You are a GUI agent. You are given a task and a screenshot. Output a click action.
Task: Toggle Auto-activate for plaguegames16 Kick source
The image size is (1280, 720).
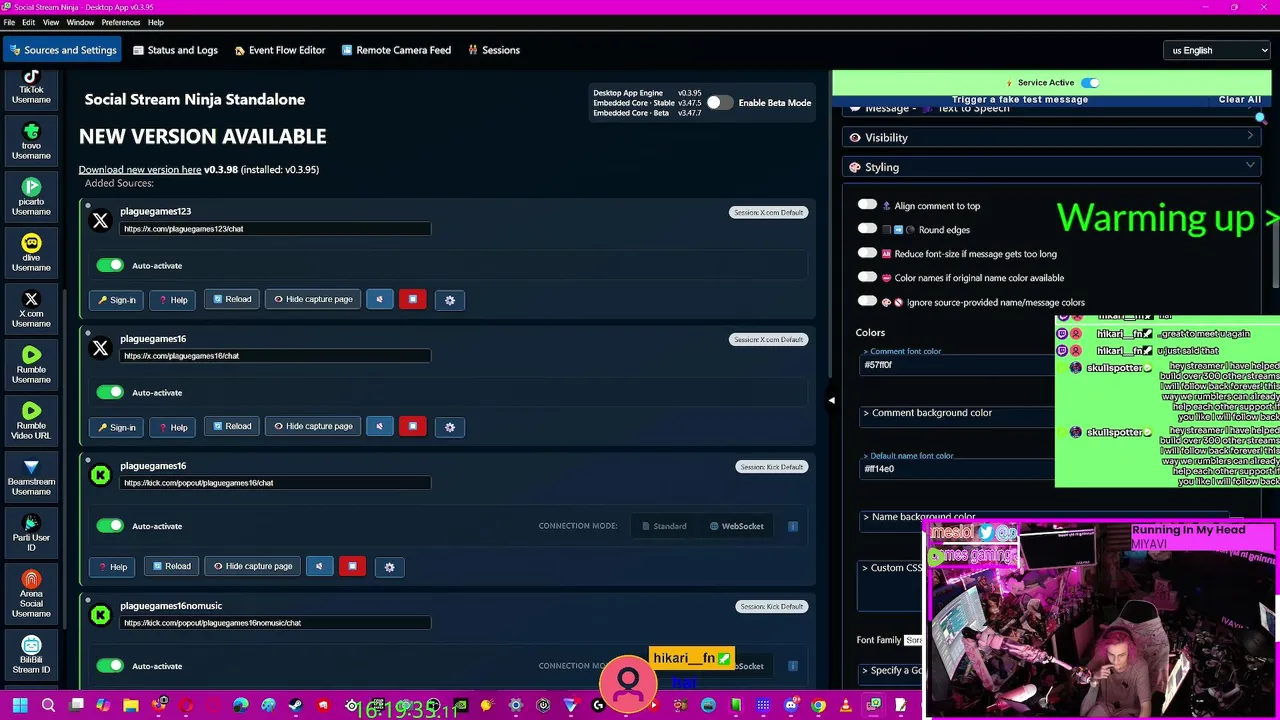[110, 526]
